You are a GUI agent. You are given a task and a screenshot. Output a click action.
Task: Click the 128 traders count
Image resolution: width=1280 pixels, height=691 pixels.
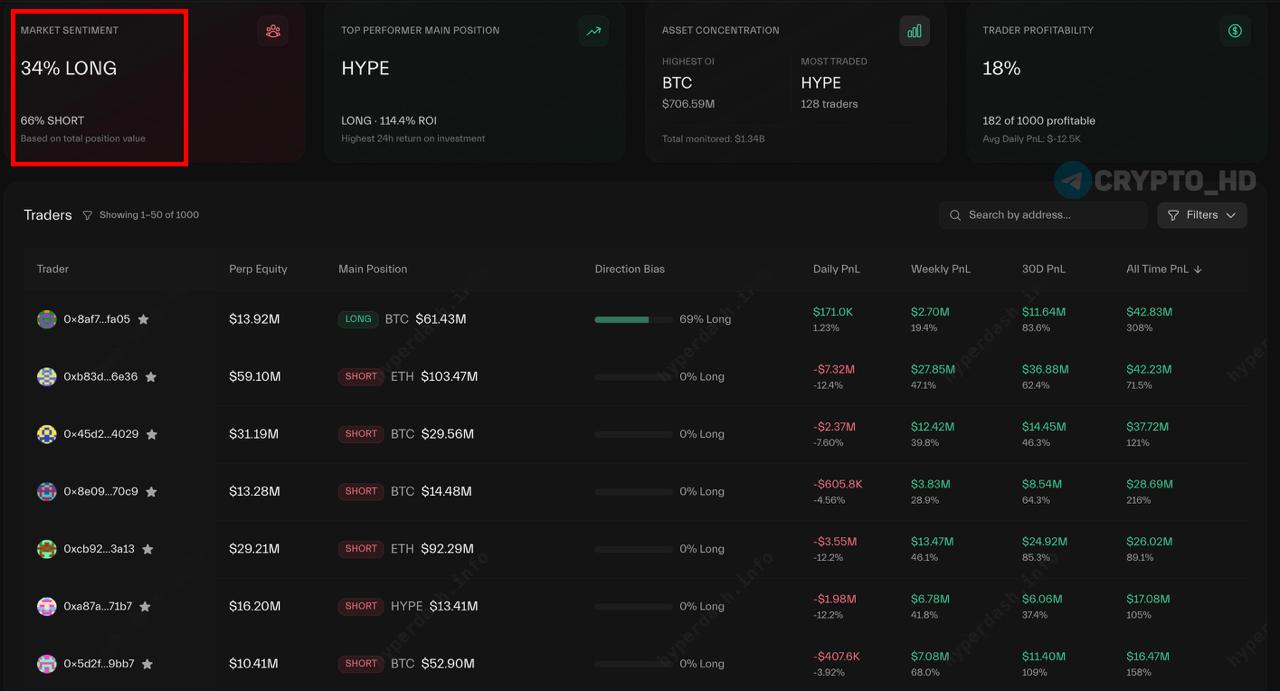(x=829, y=104)
